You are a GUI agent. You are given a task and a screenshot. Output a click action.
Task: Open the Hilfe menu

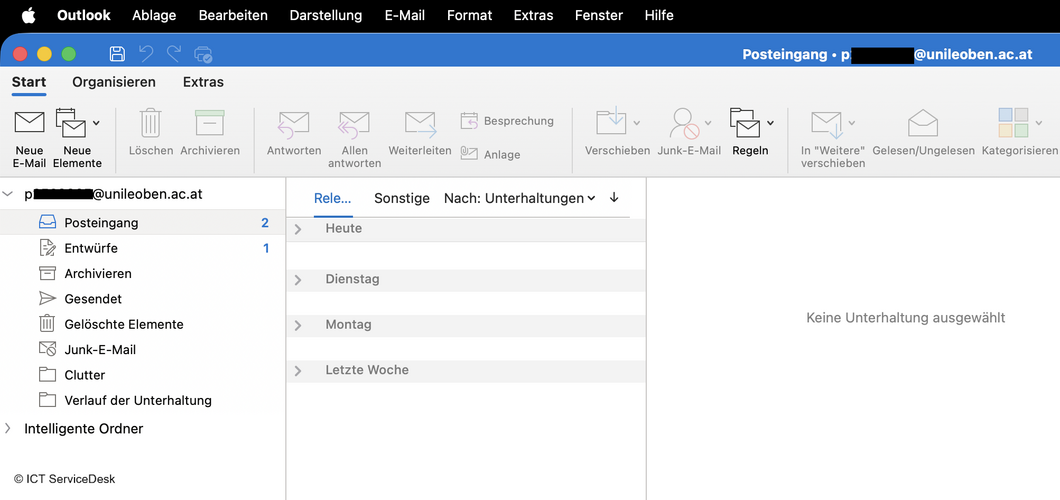(659, 15)
